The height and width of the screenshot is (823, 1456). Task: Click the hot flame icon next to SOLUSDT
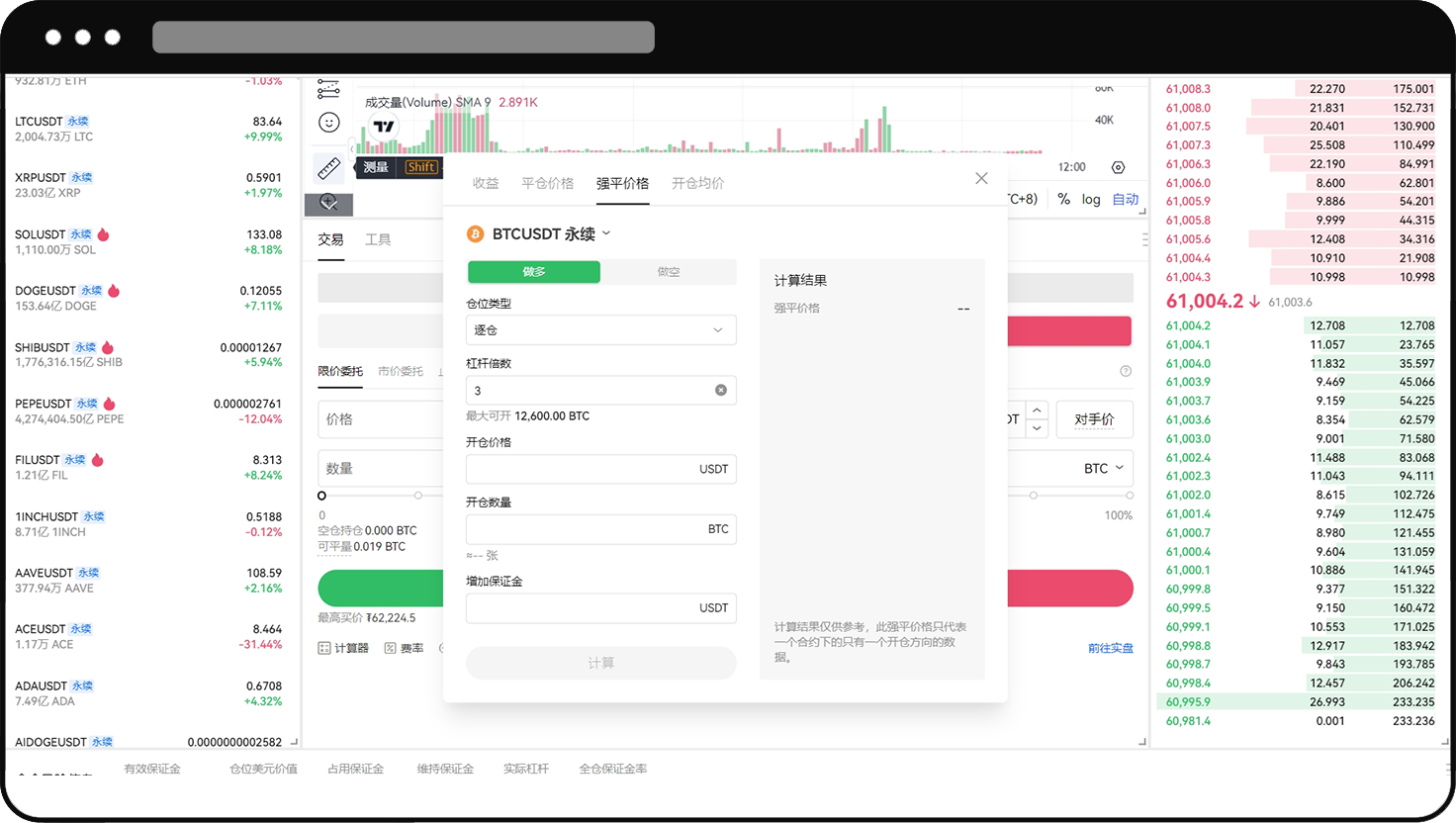[x=103, y=234]
